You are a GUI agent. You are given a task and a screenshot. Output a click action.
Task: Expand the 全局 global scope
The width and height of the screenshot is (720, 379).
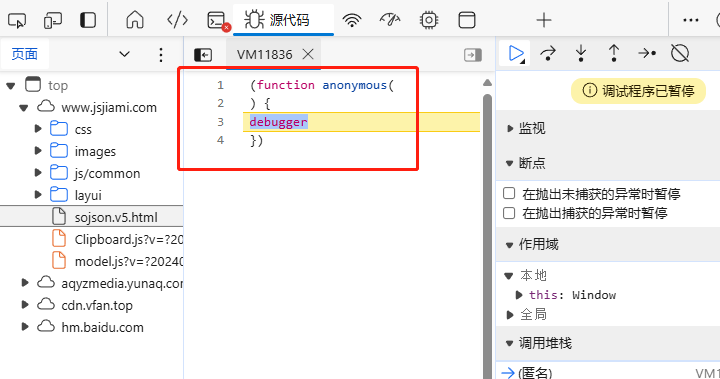[x=510, y=315]
